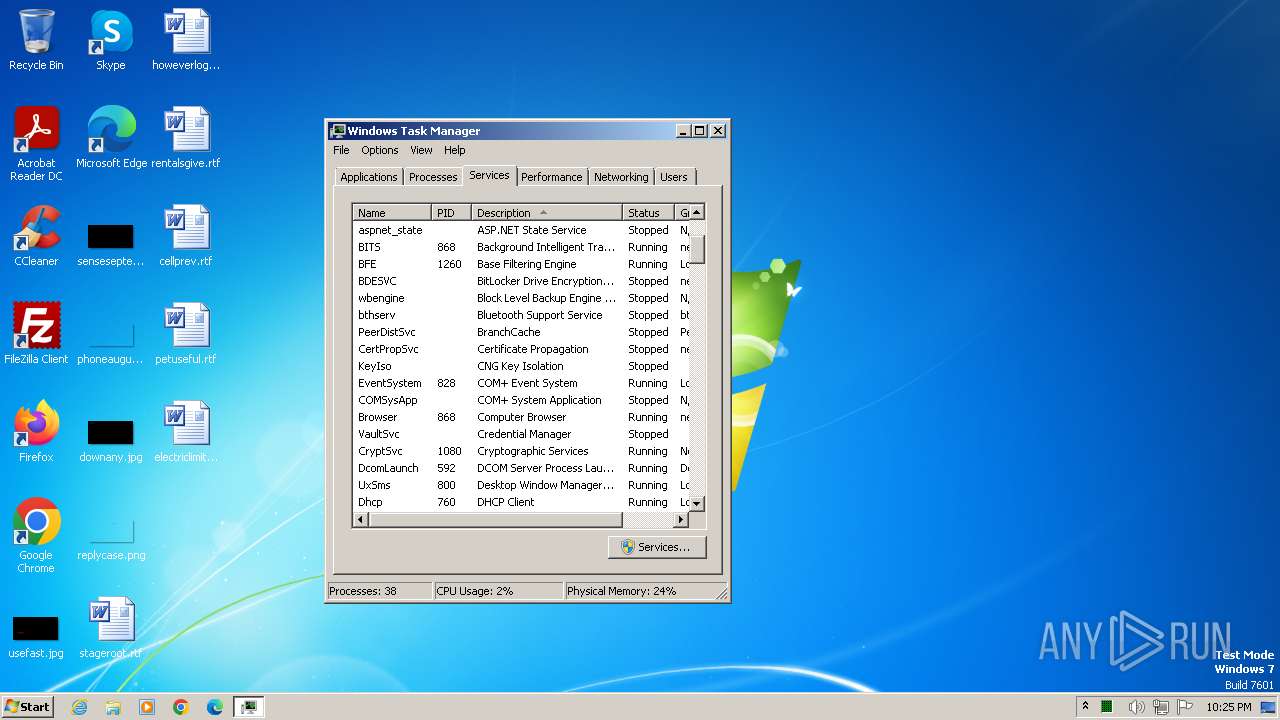The height and width of the screenshot is (720, 1280).
Task: Select downany.jpg image file
Action: point(111,440)
